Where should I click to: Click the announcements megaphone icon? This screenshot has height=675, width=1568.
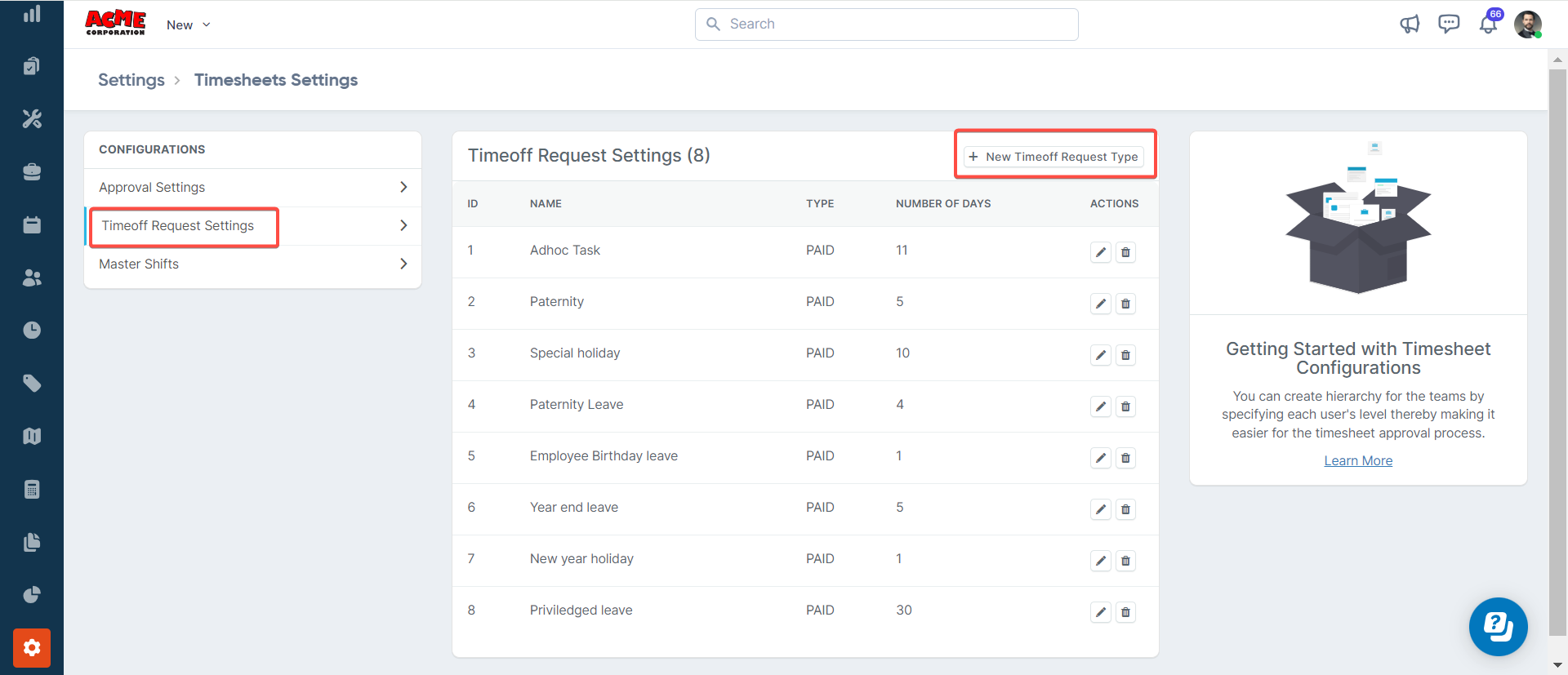[1410, 24]
